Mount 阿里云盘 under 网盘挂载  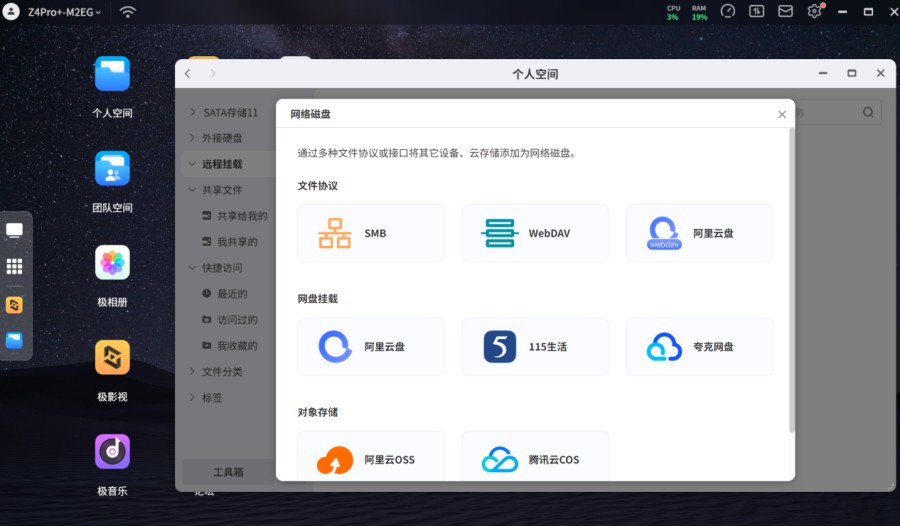(371, 346)
